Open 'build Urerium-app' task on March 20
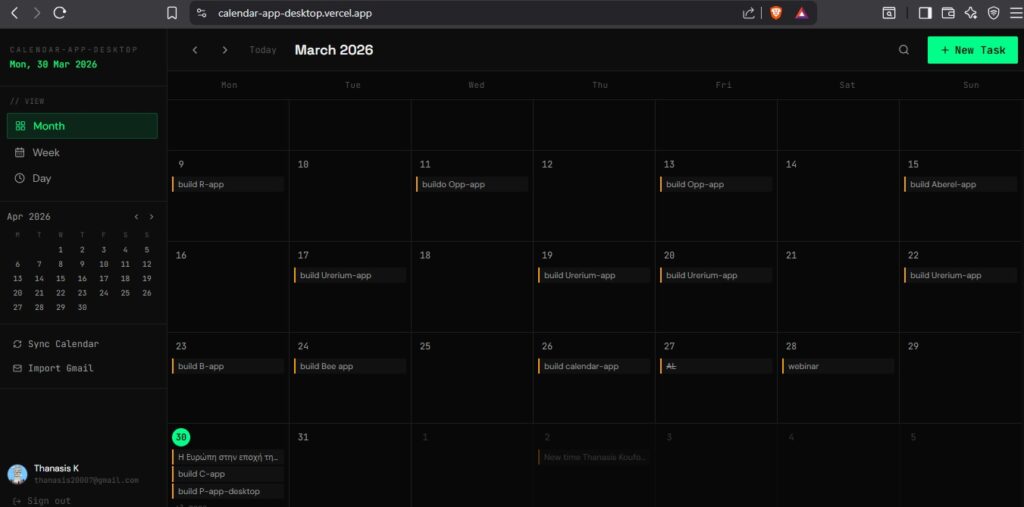1024x507 pixels. pyautogui.click(x=716, y=275)
